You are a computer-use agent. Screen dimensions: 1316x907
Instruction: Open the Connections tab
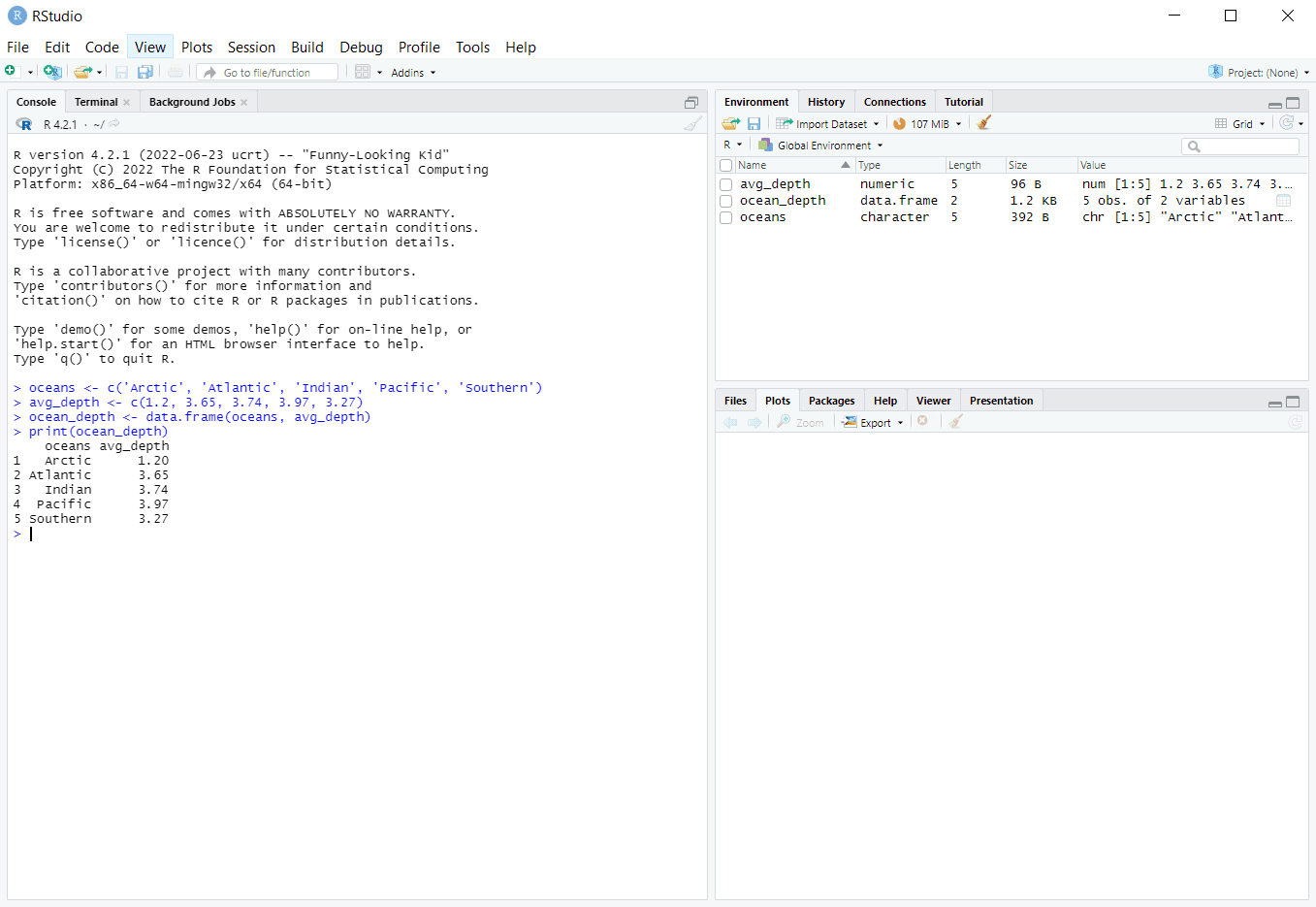(895, 102)
